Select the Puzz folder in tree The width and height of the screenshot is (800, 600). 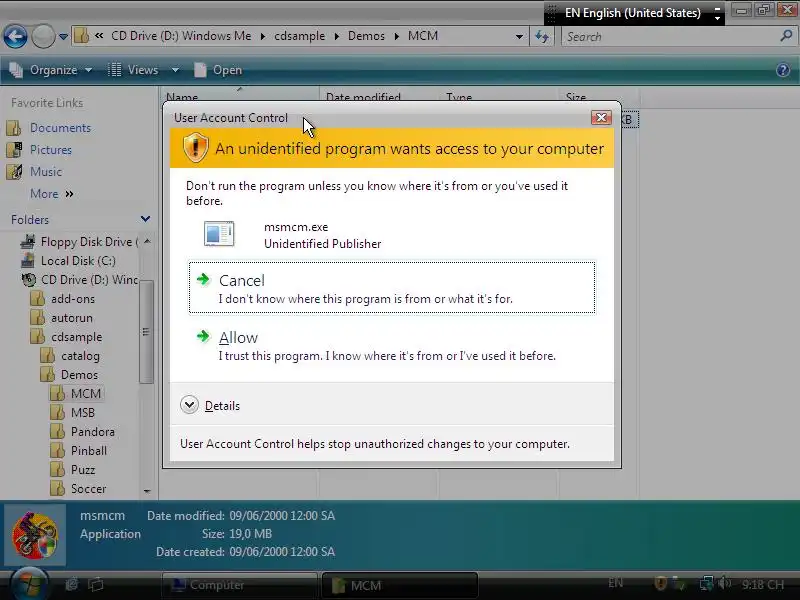tap(83, 469)
